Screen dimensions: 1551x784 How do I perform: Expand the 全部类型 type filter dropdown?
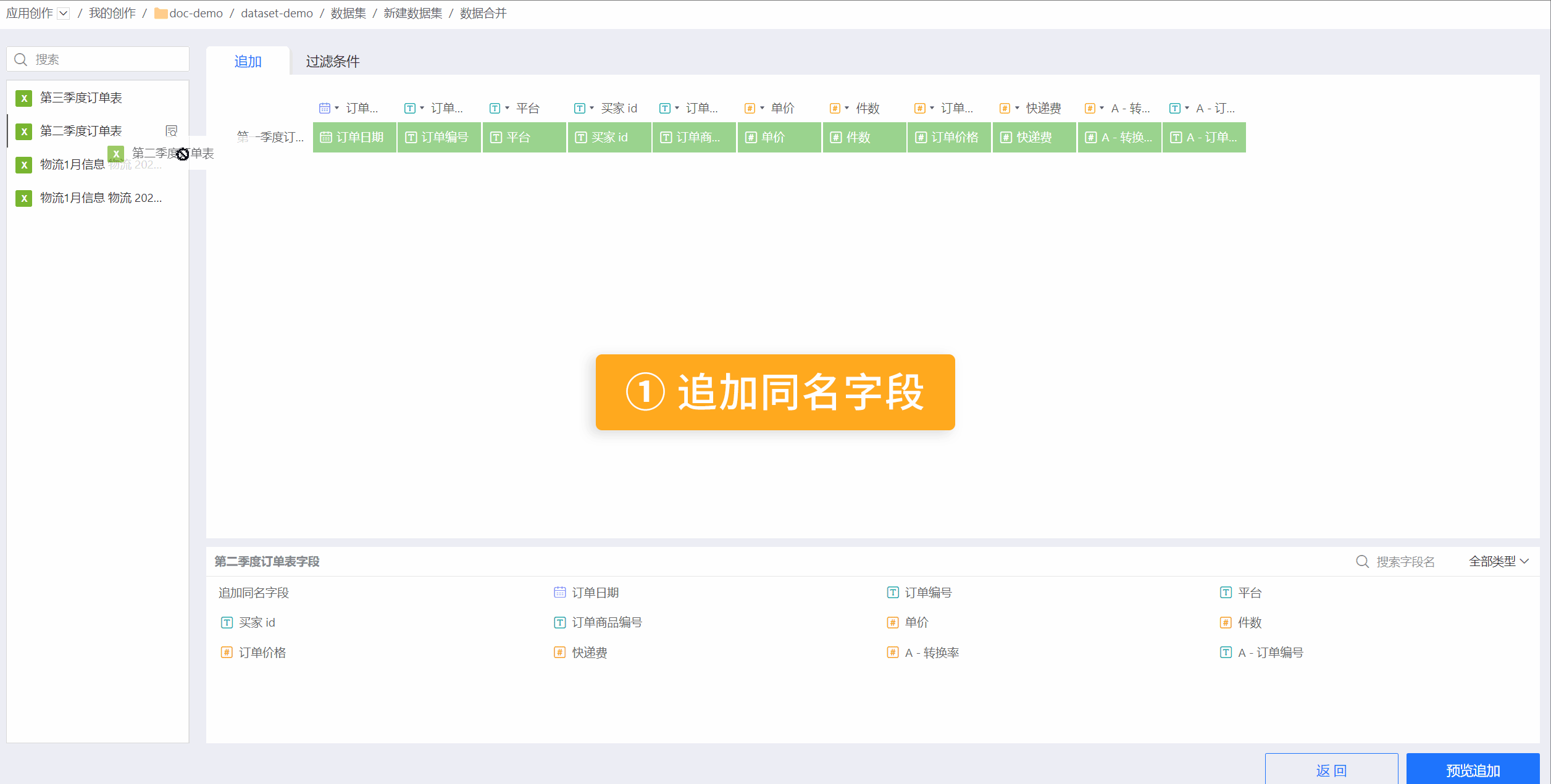(1499, 562)
